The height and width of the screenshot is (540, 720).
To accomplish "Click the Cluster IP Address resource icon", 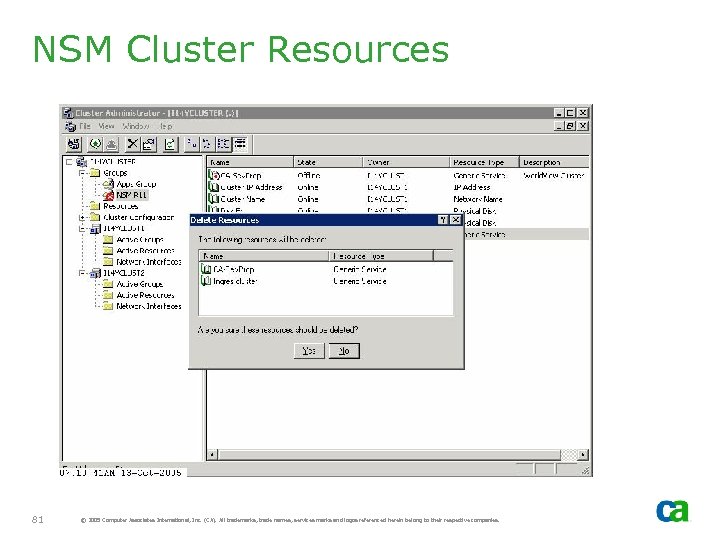I will pyautogui.click(x=214, y=187).
